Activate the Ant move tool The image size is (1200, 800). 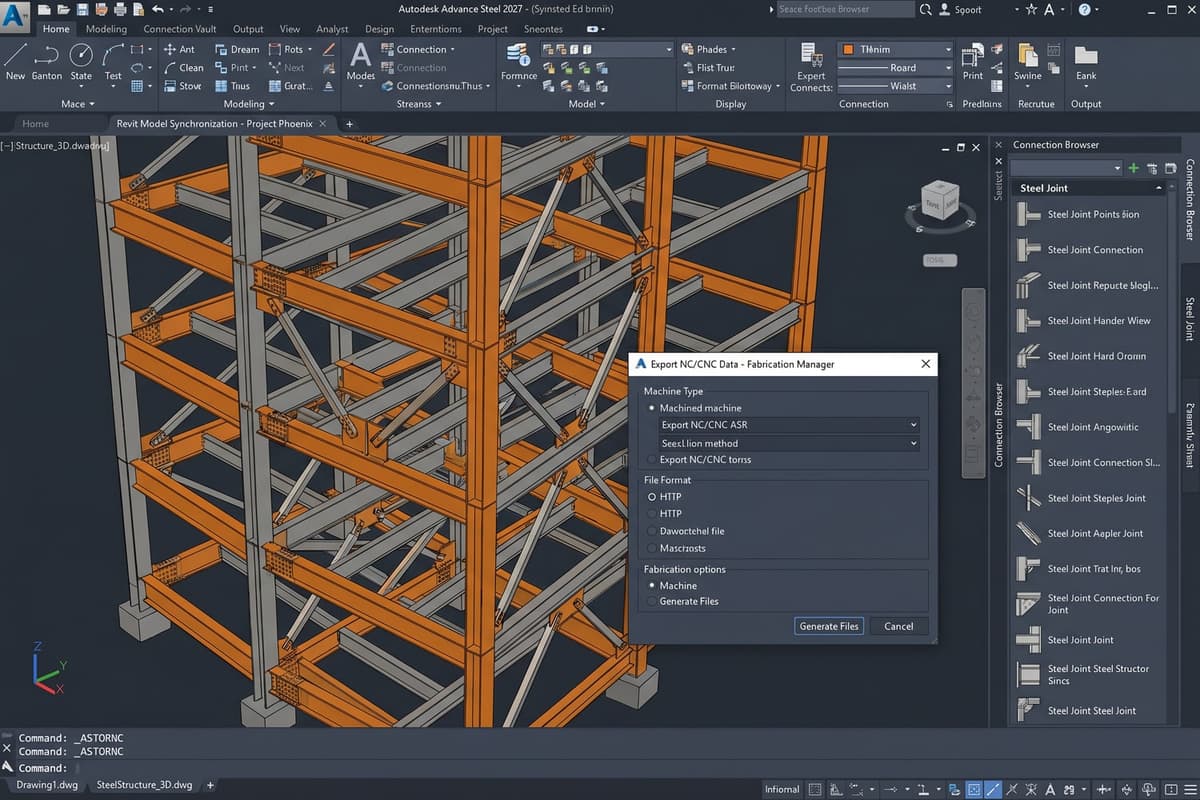pos(179,49)
